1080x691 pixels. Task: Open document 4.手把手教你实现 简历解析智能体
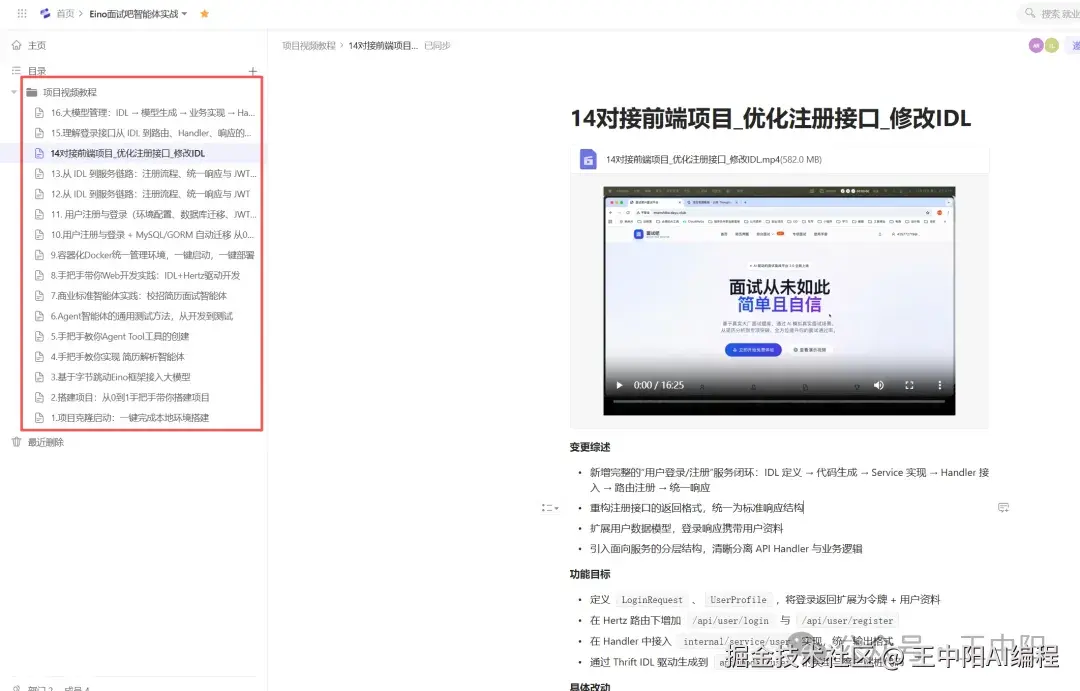[x=117, y=357]
